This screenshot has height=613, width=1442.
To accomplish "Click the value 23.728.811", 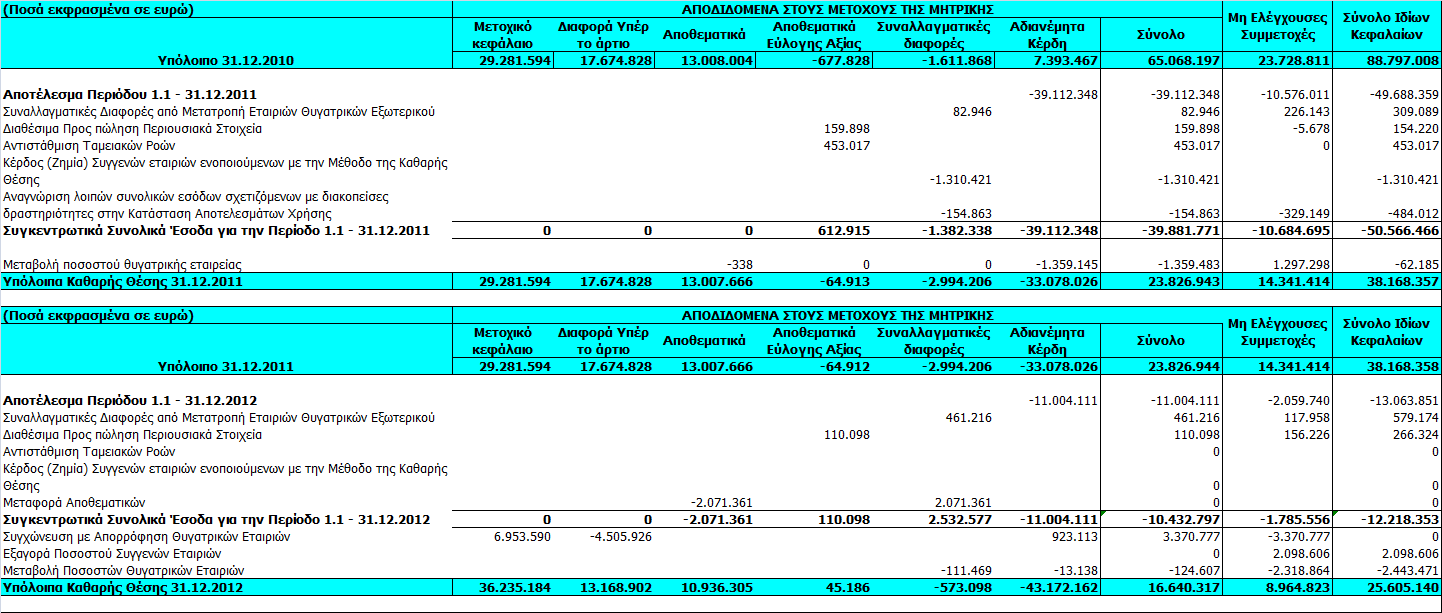I will pos(1295,60).
